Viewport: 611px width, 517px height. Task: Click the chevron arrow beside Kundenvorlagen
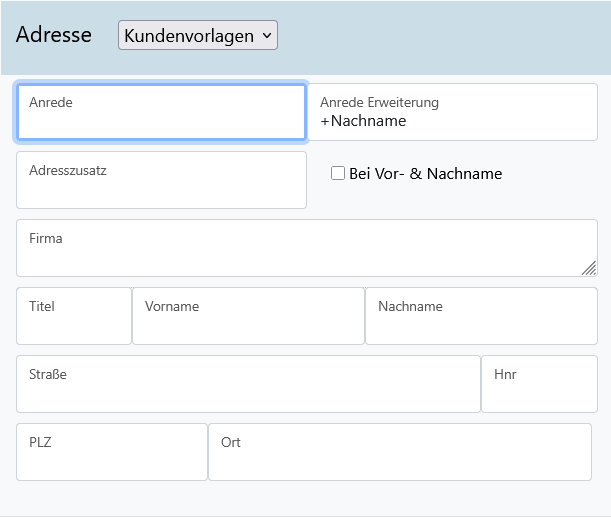[266, 35]
